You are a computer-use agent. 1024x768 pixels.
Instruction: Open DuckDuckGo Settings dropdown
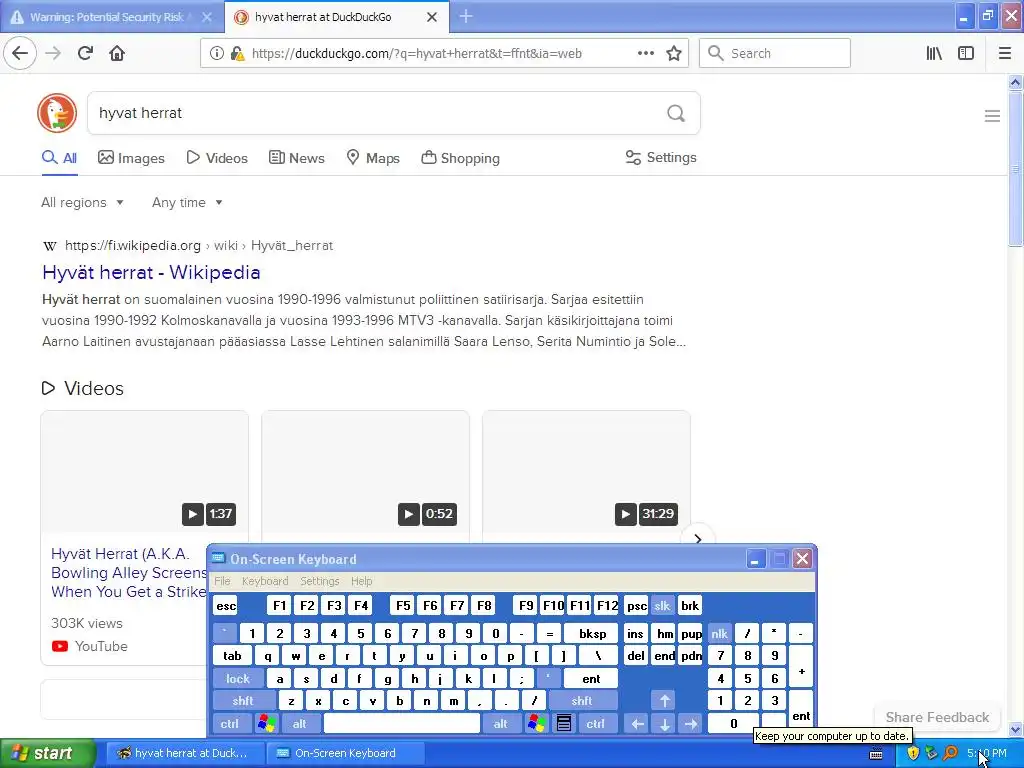(x=661, y=157)
